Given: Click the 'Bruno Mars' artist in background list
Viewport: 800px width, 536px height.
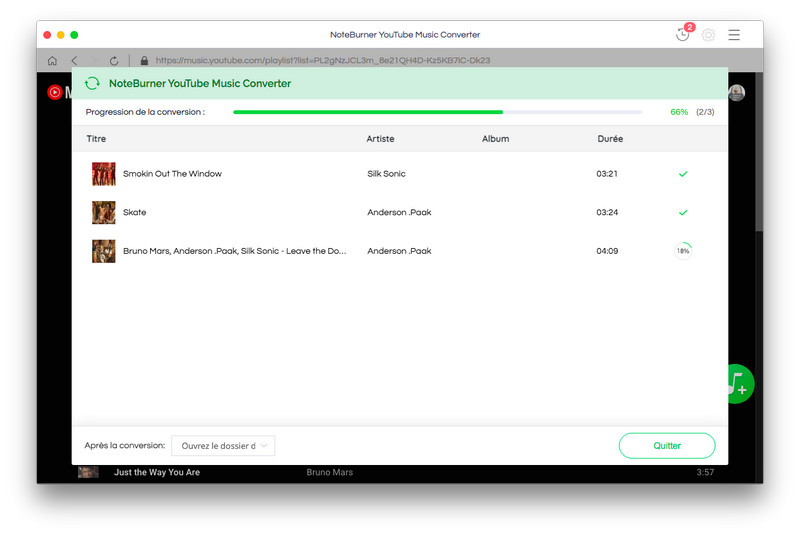Looking at the screenshot, I should (x=330, y=472).
